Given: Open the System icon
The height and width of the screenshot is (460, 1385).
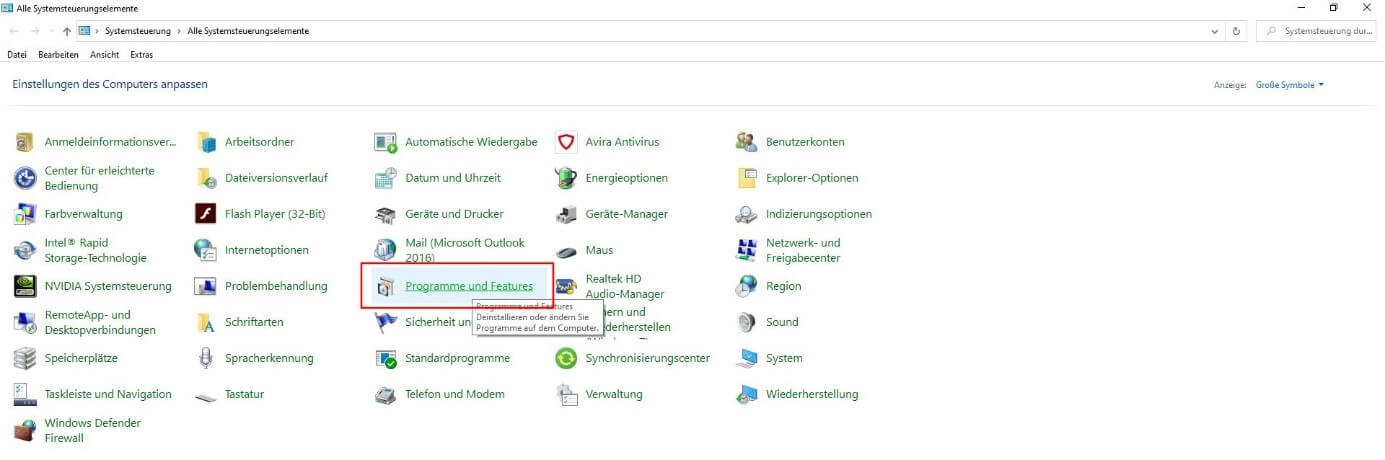Looking at the screenshot, I should tap(747, 358).
